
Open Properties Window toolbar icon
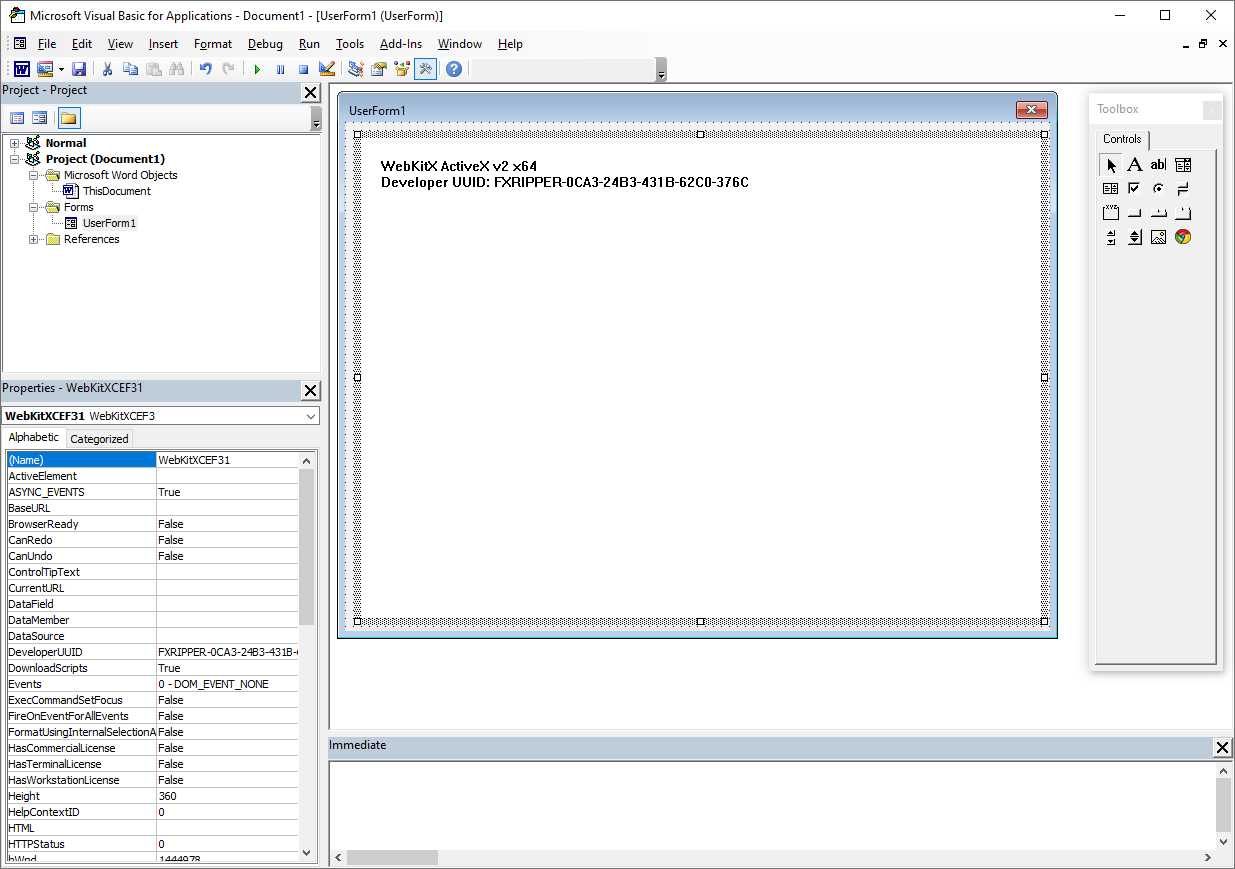(379, 69)
